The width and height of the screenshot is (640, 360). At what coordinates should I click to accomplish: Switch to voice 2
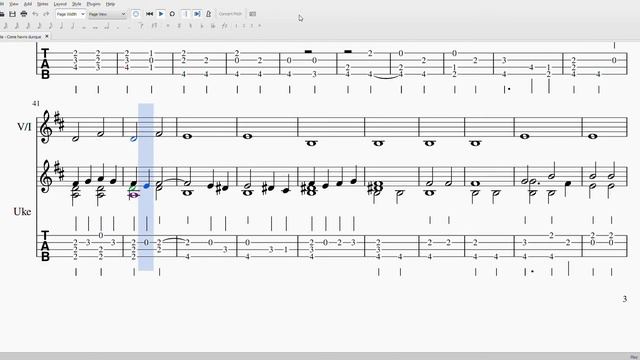(x=244, y=26)
